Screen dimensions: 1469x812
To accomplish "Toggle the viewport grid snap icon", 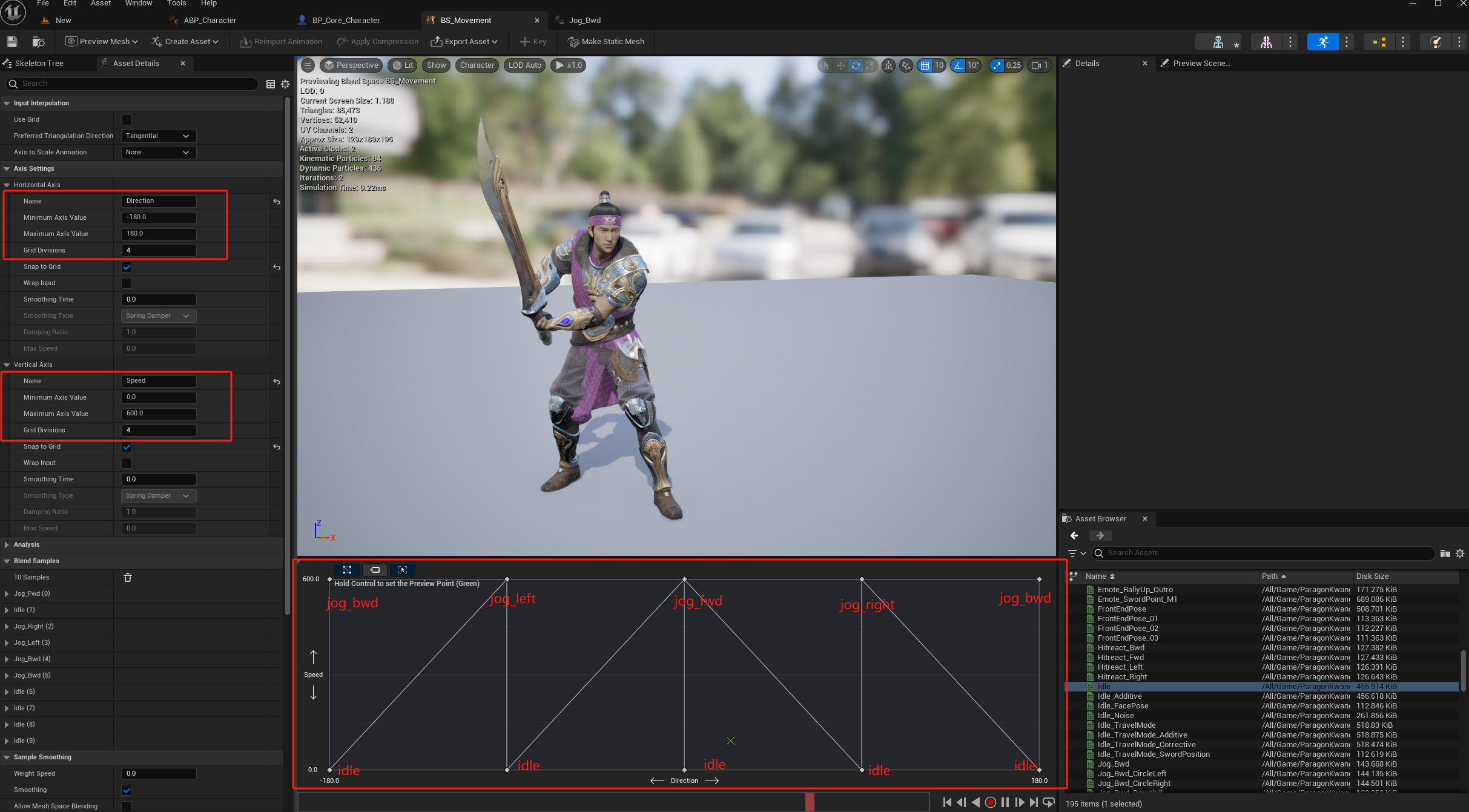I will click(925, 65).
